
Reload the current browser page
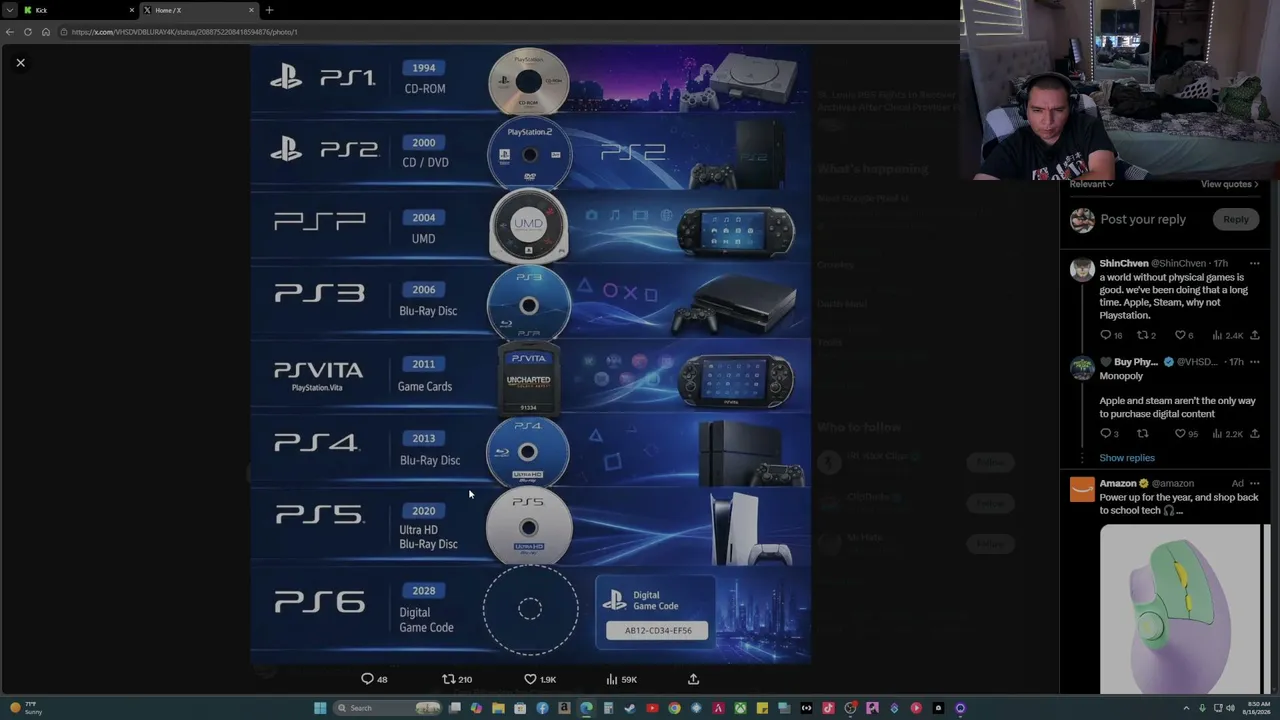pyautogui.click(x=28, y=32)
